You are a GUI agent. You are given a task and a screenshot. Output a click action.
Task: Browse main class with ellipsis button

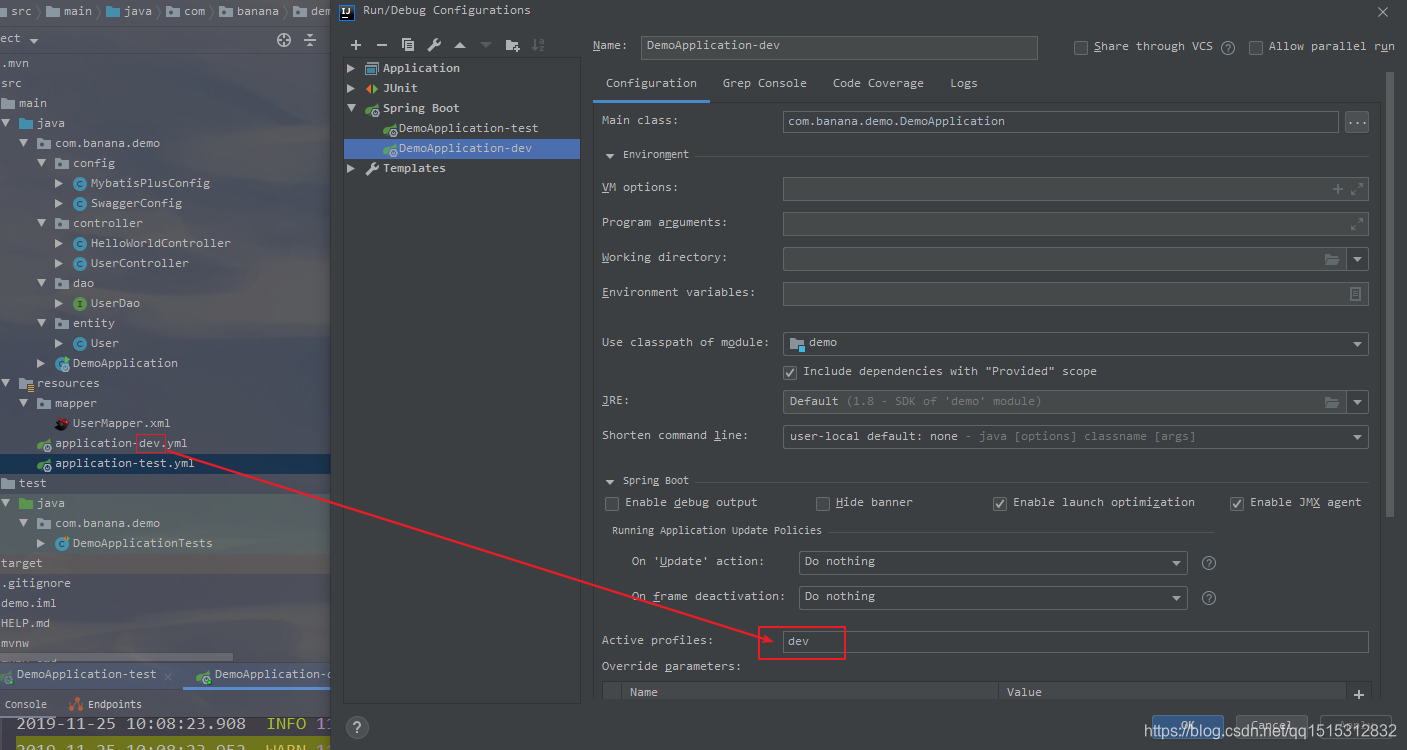click(1357, 122)
